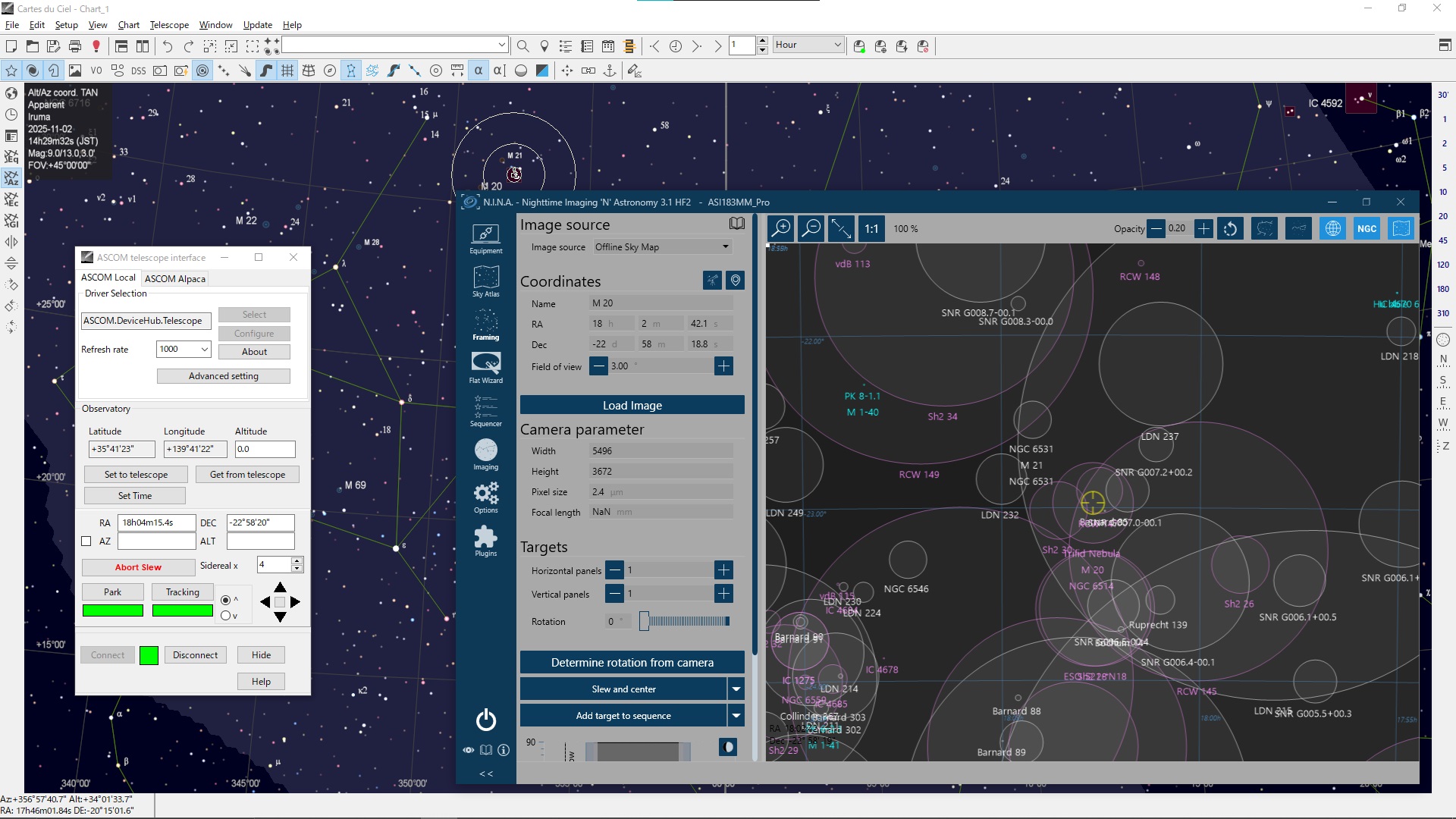Click the Load Image button
Image resolution: width=1456 pixels, height=819 pixels.
(632, 406)
